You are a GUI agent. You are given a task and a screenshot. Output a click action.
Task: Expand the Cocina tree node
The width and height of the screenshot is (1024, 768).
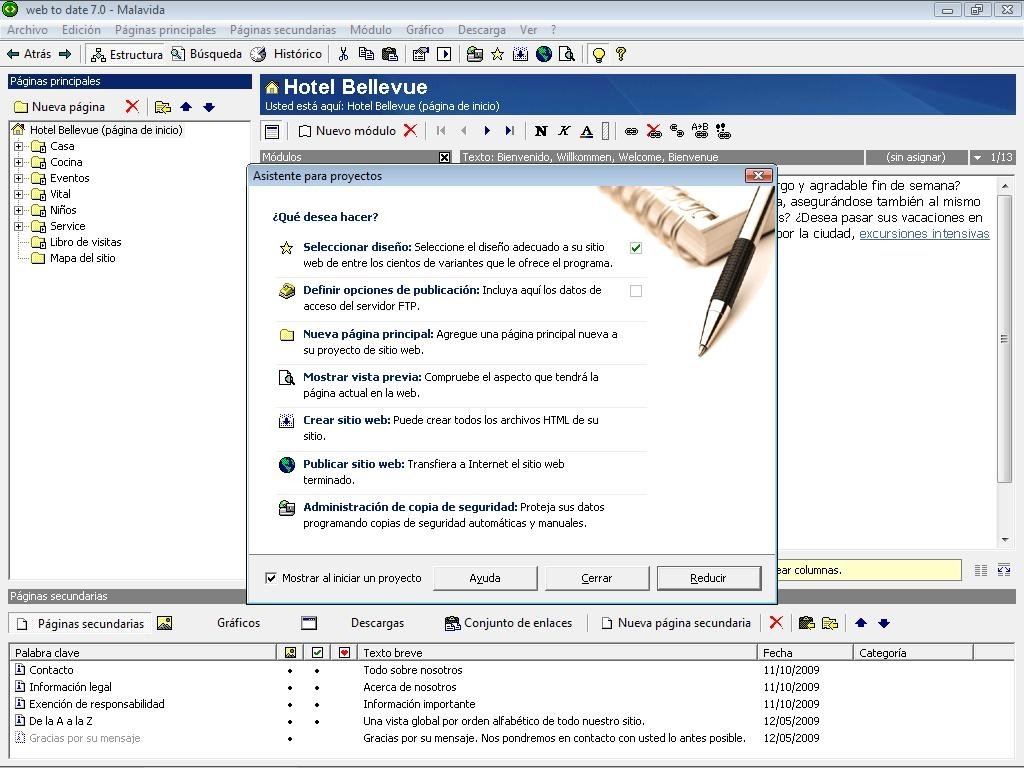[18, 162]
